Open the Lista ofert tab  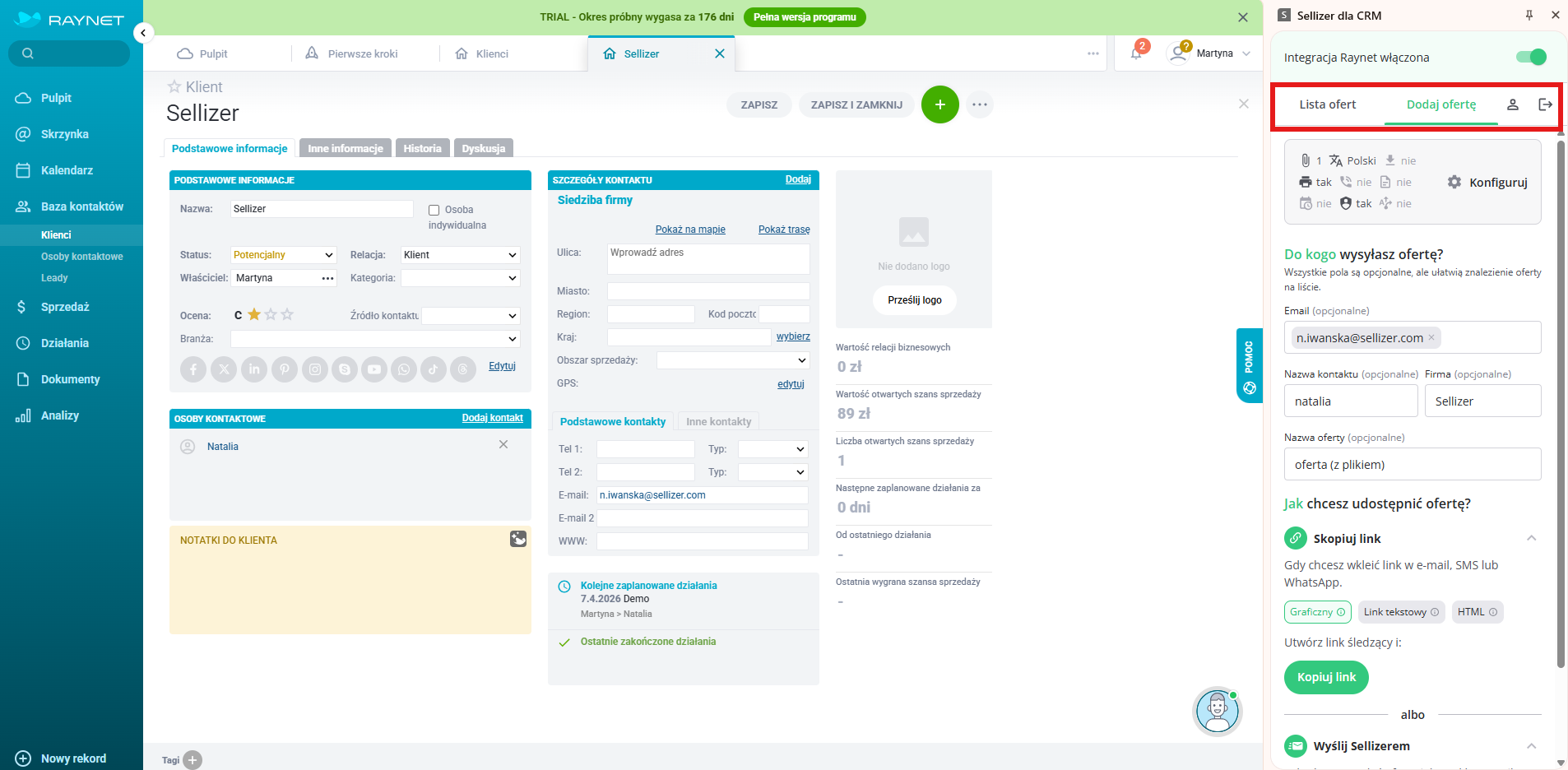1327,104
